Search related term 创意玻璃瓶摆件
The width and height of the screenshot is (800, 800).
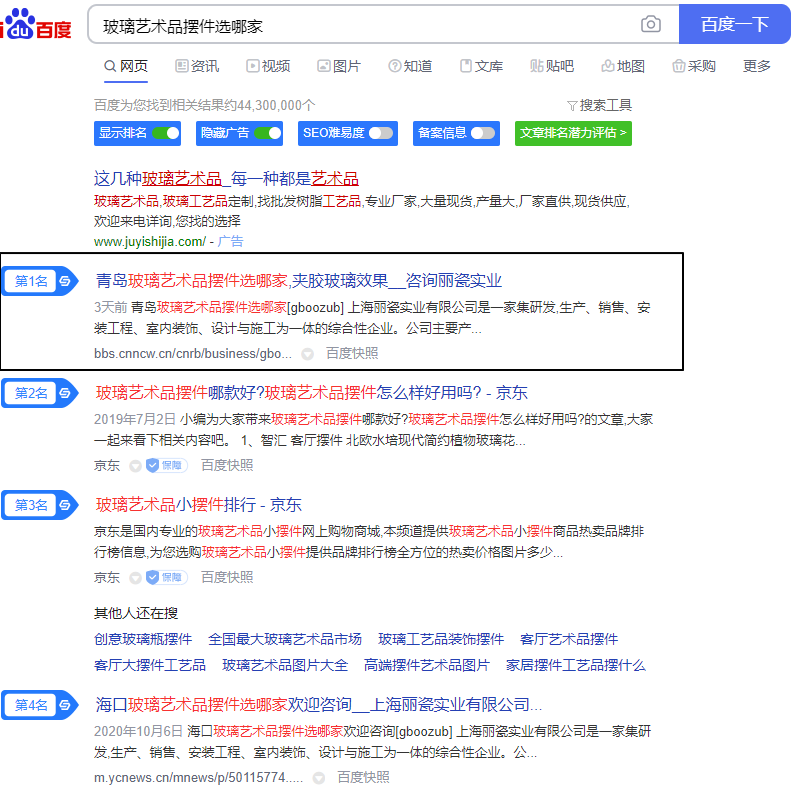(x=143, y=639)
